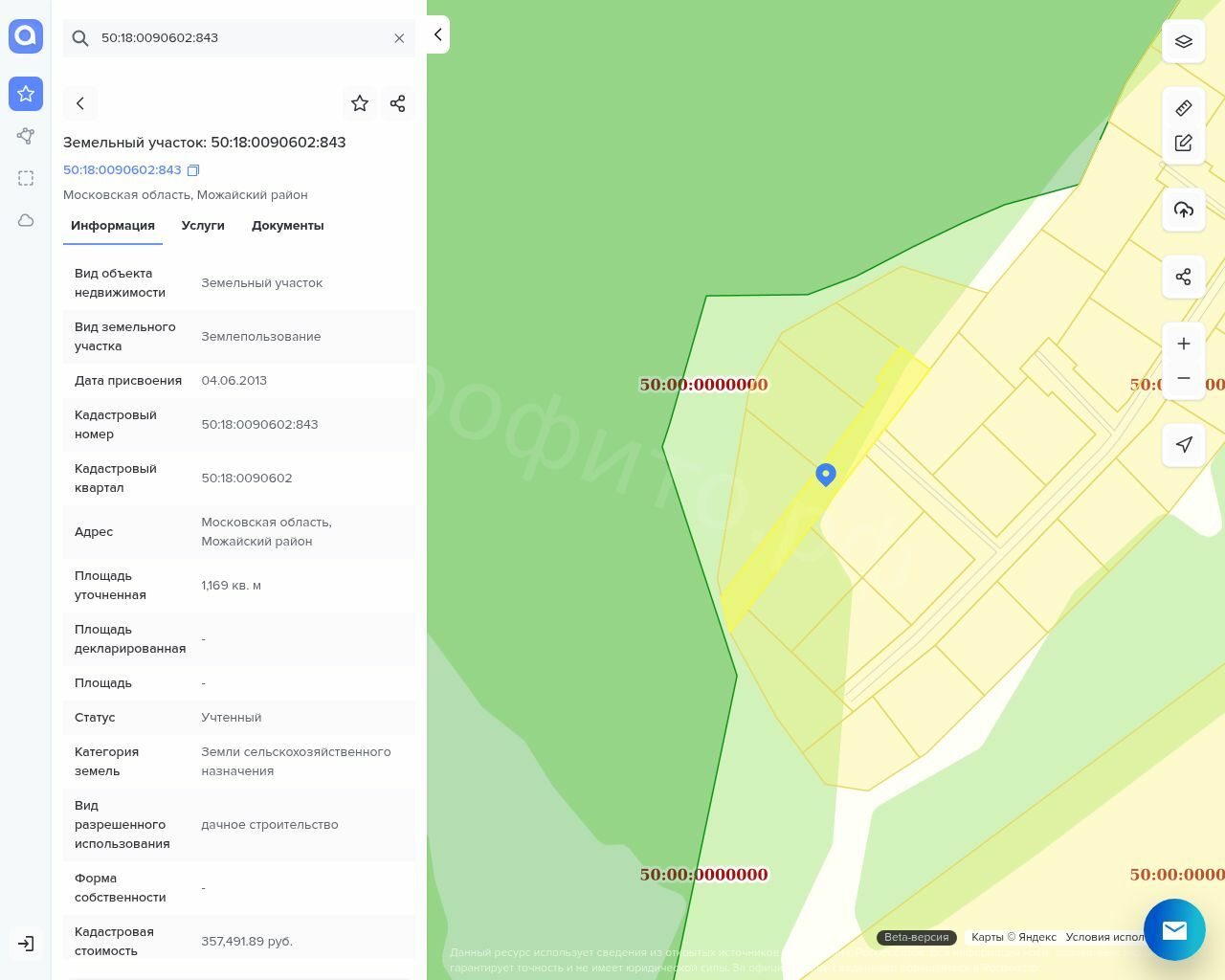Clear the cadastral number search field
Screen dimensions: 1225x980
pyautogui.click(x=399, y=38)
